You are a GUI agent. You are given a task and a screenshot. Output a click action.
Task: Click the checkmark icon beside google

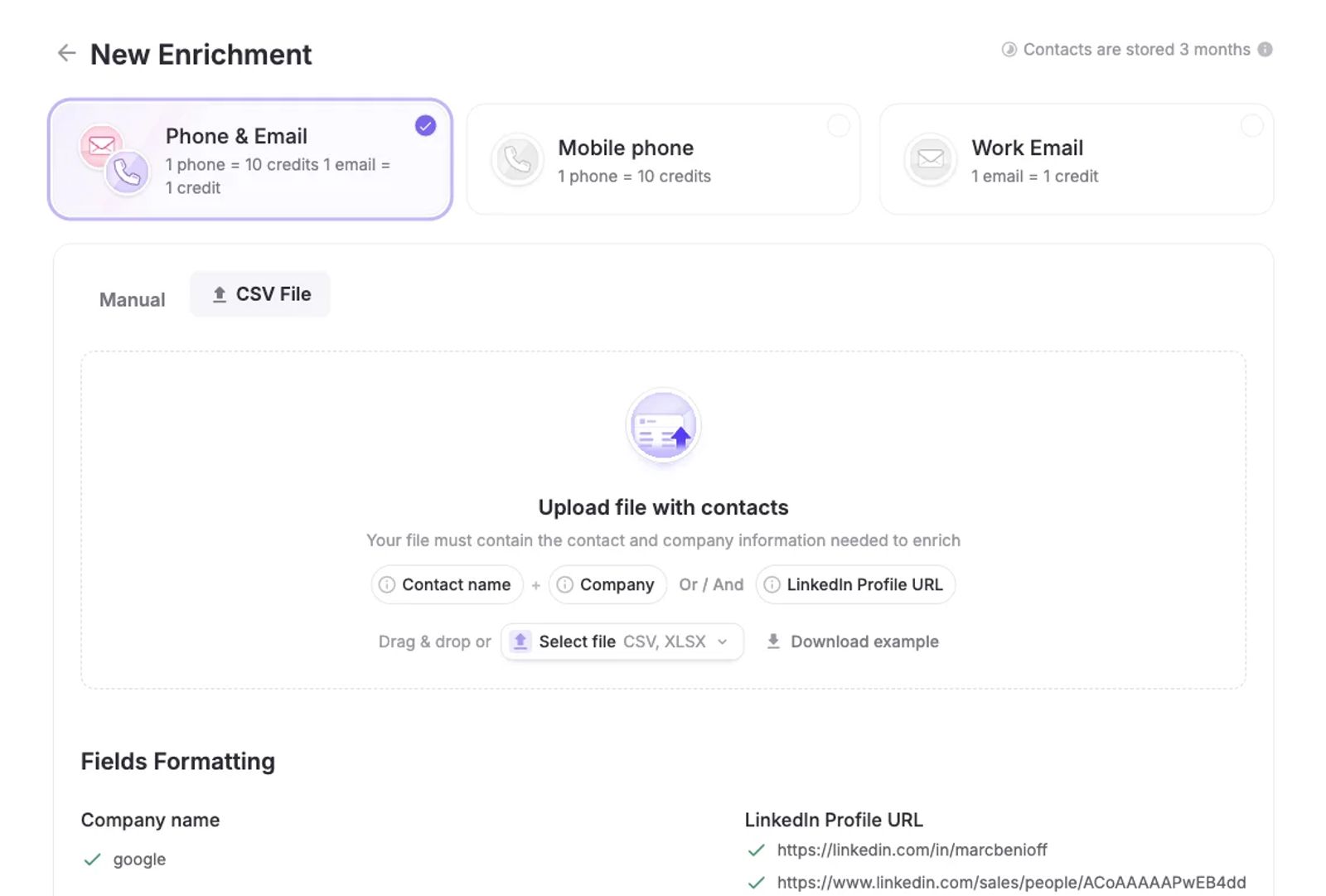click(x=92, y=860)
